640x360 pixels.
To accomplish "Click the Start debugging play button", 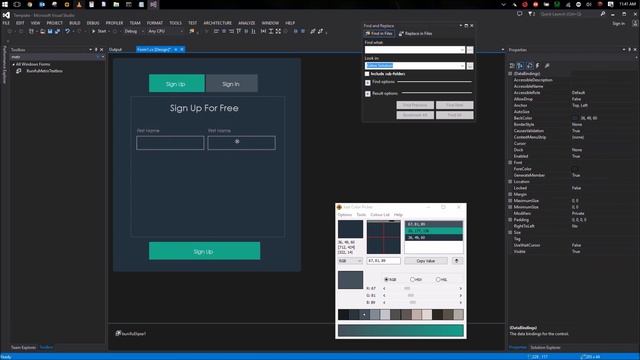I will point(93,31).
